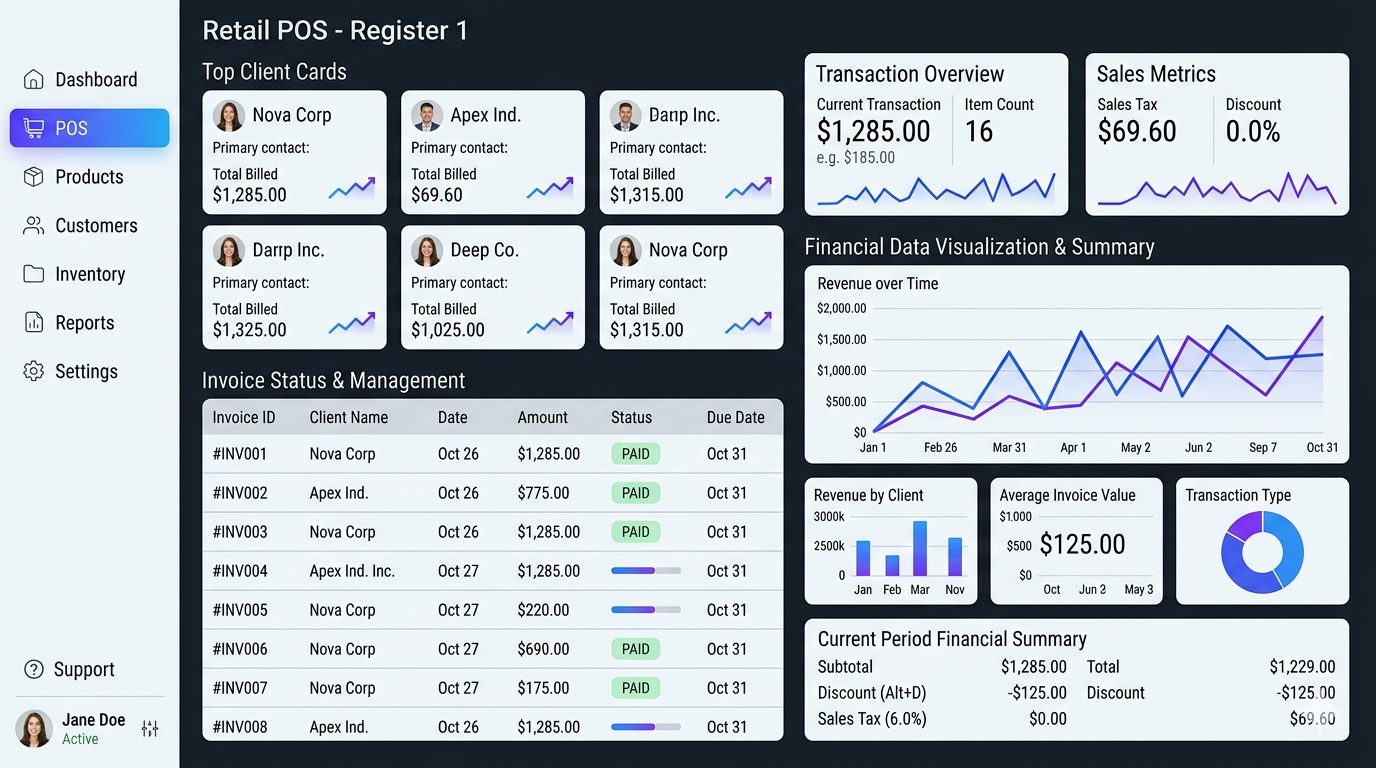Viewport: 1376px width, 768px height.
Task: Click the Customers people icon
Action: pos(34,226)
